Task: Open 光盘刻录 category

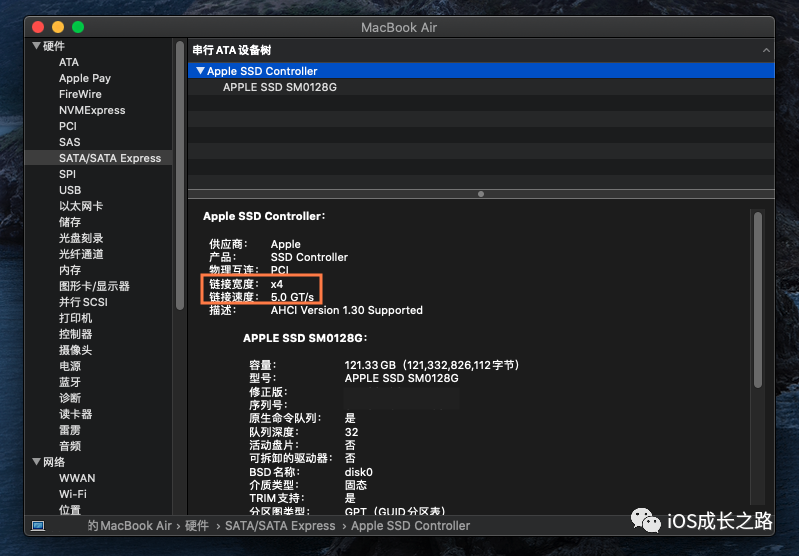Action: tap(81, 238)
